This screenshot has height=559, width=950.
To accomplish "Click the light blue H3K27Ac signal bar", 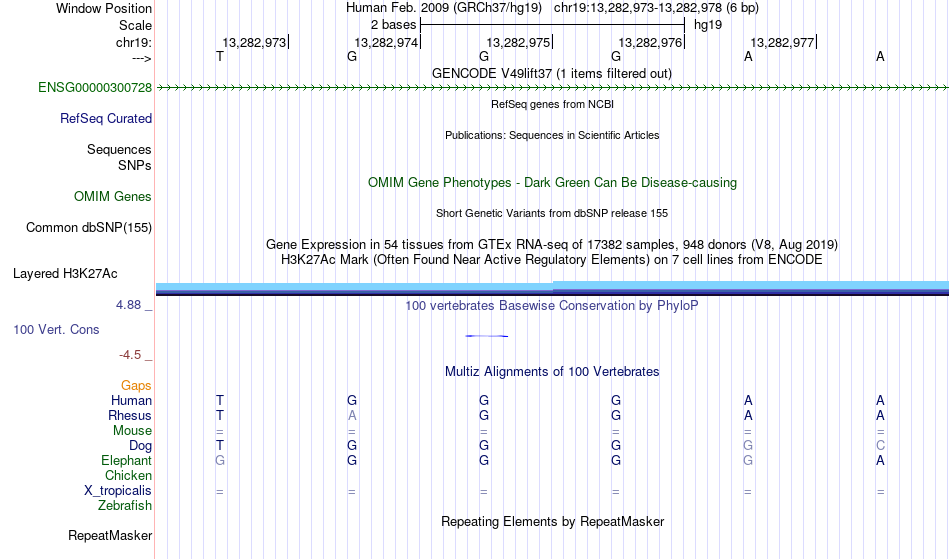I will 552,286.
